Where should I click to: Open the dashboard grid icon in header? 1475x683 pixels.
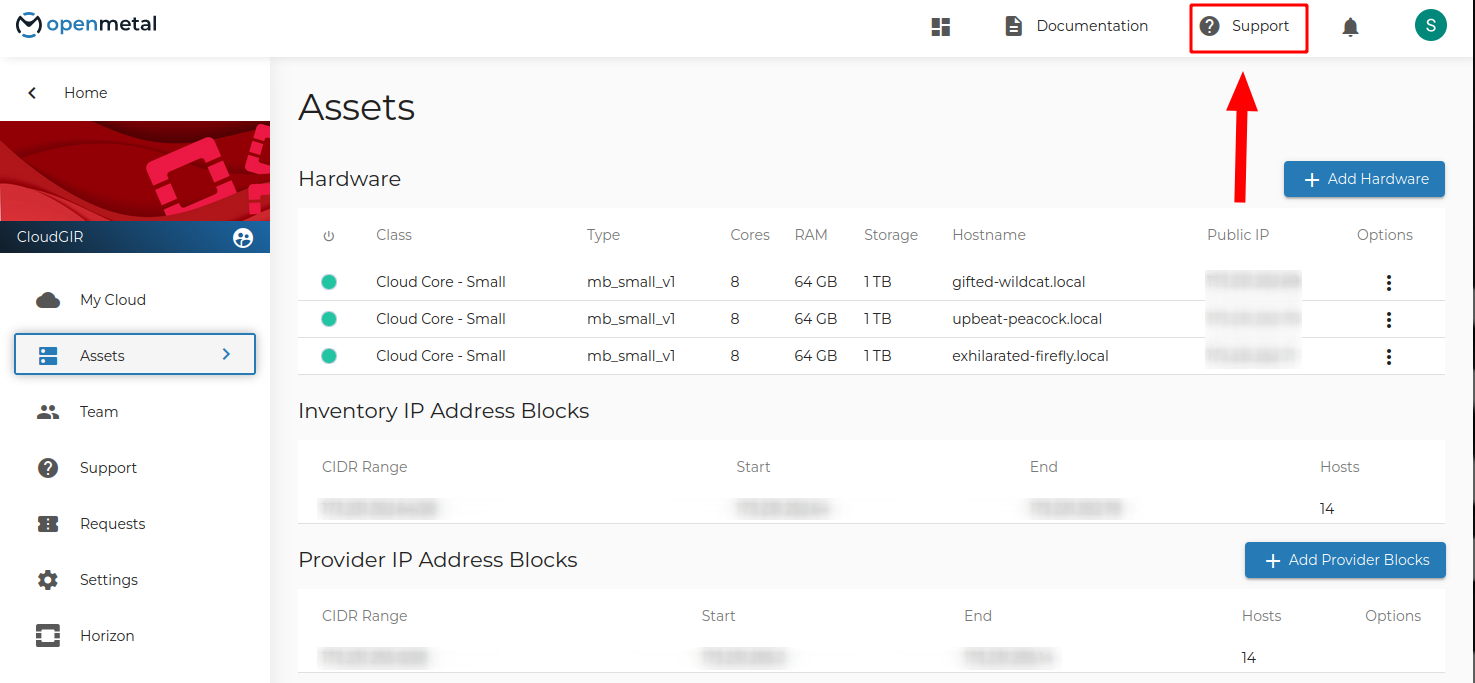coord(940,27)
